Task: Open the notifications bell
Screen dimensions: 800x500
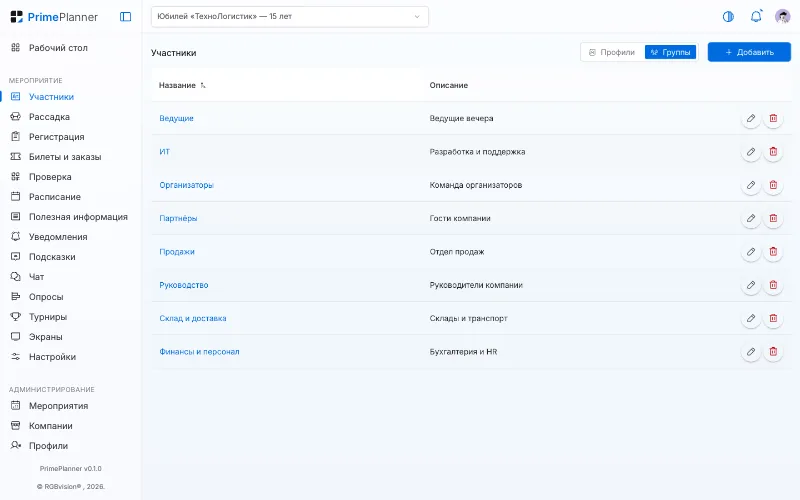Action: (x=756, y=17)
